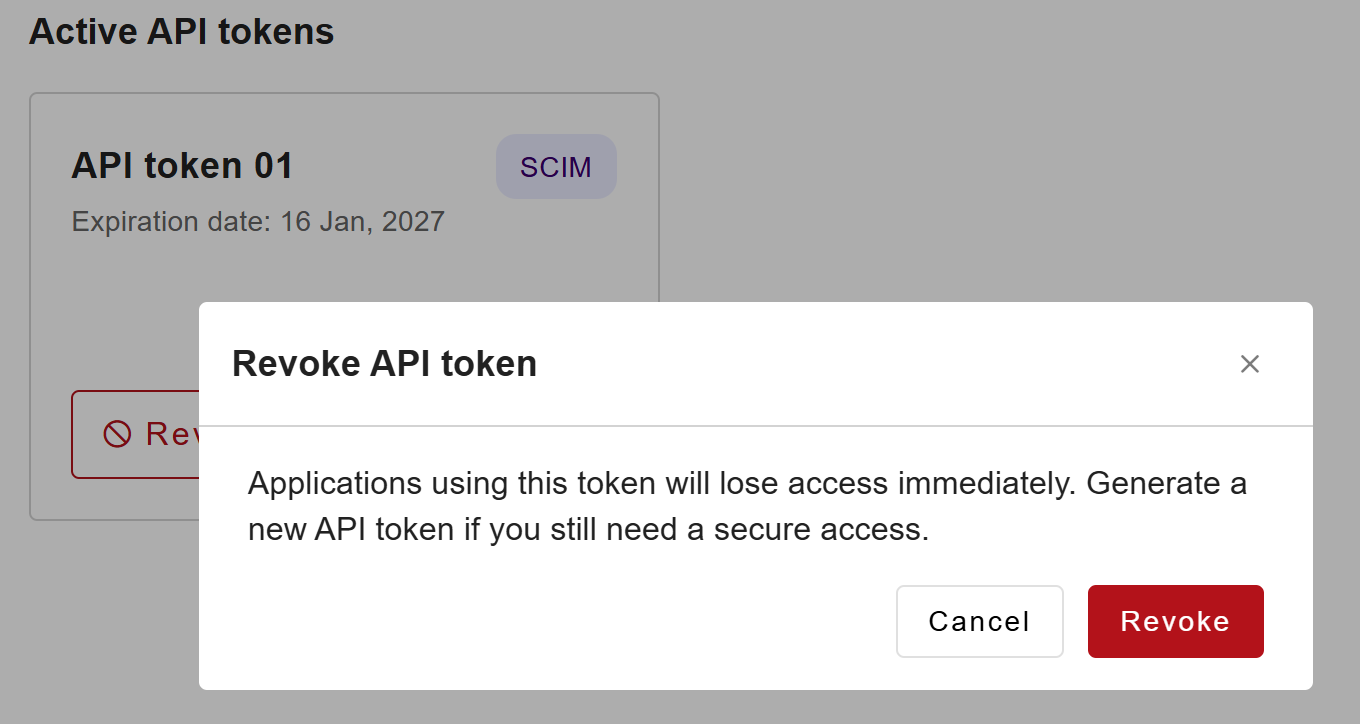Click the Active API tokens heading
Image resolution: width=1360 pixels, height=724 pixels.
(181, 32)
